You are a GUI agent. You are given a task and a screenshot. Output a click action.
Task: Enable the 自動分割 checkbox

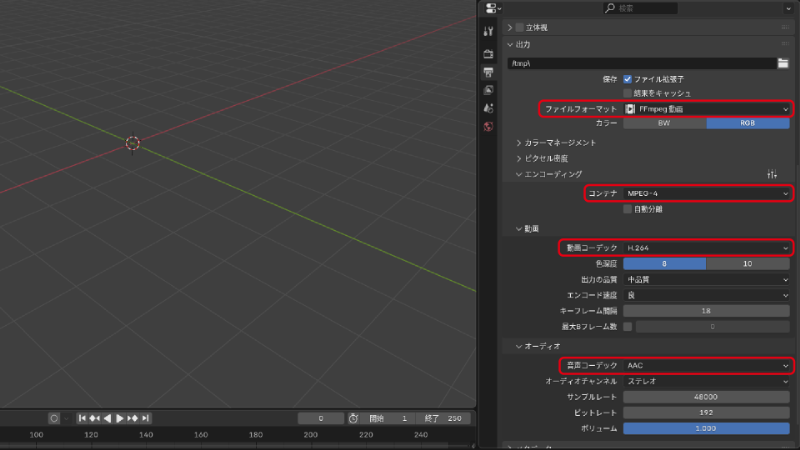click(628, 209)
